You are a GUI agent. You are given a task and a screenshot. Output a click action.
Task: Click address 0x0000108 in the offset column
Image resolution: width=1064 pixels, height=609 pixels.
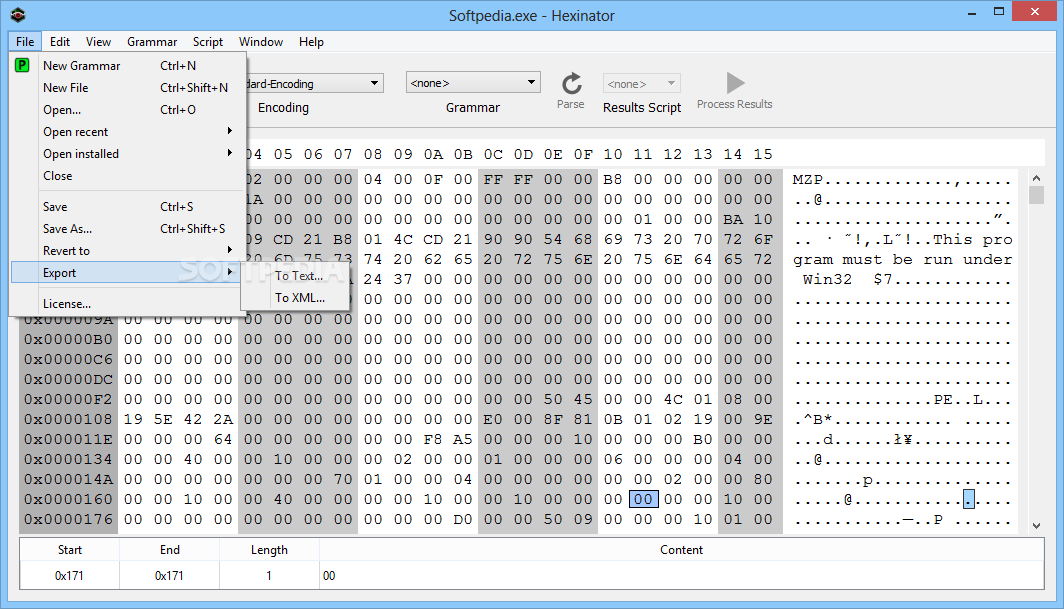pos(69,420)
